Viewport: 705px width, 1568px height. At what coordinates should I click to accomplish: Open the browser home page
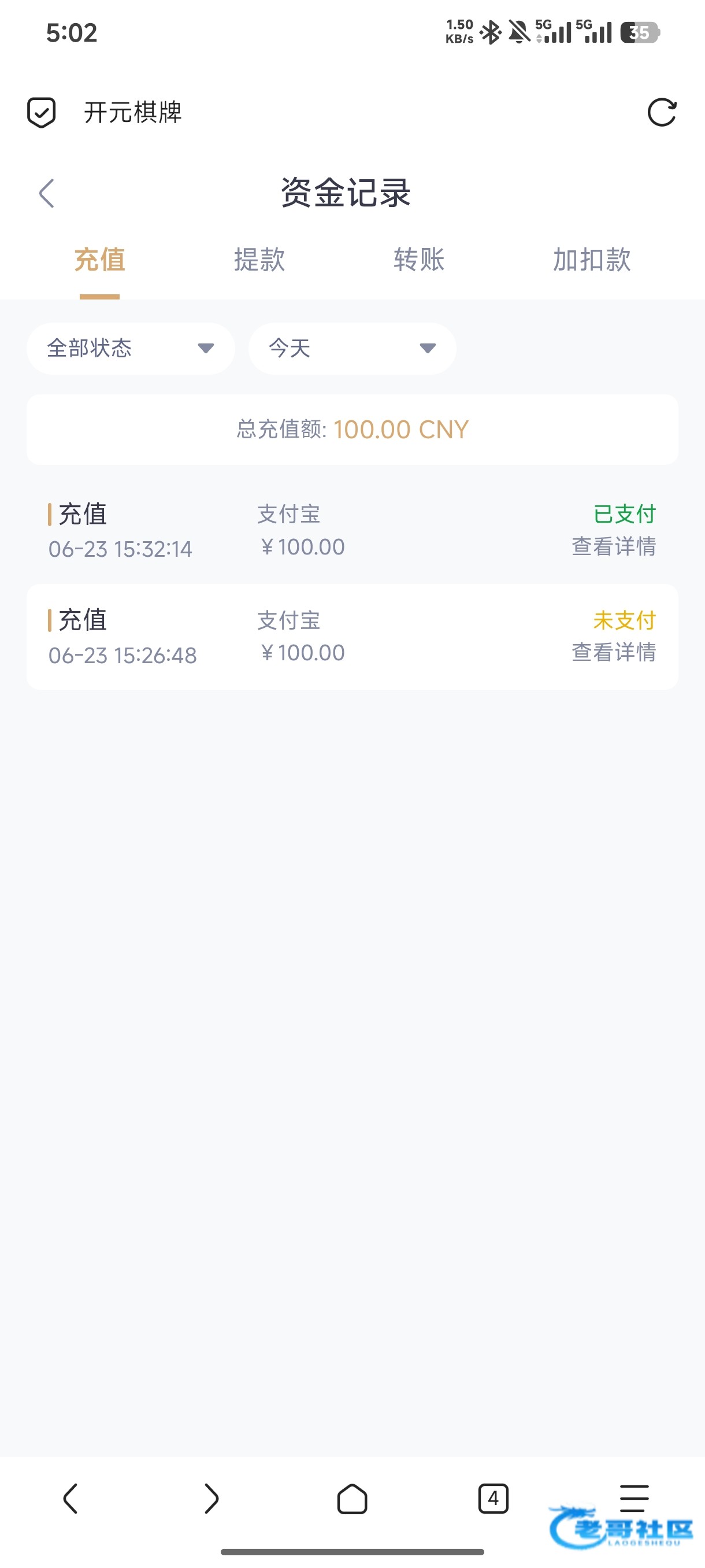(352, 1498)
